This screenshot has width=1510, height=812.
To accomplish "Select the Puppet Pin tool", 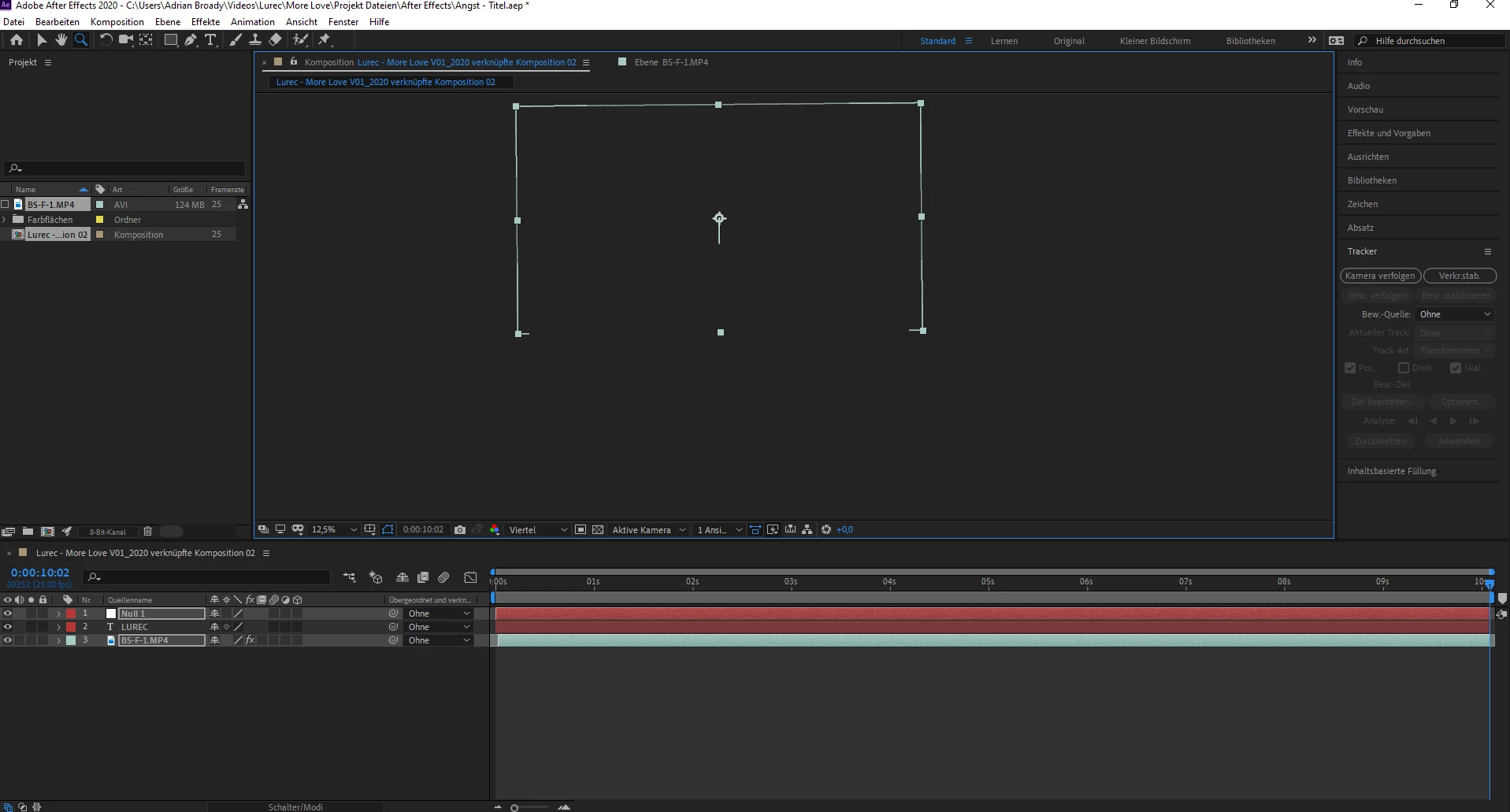I will tap(325, 40).
